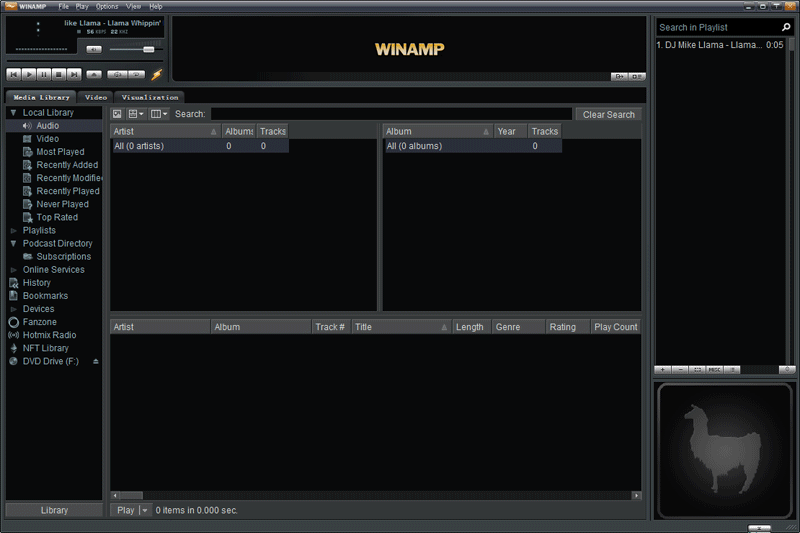Click the orange lightning bolt icon

[157, 74]
